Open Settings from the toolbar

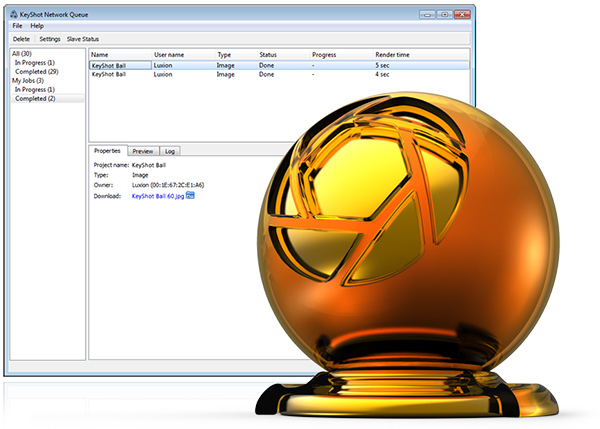click(50, 39)
